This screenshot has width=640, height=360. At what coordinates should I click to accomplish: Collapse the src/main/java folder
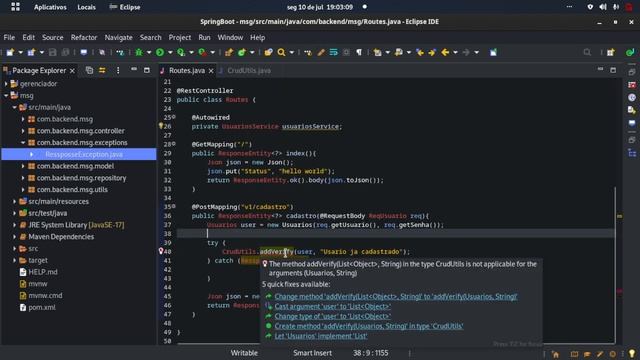14,107
